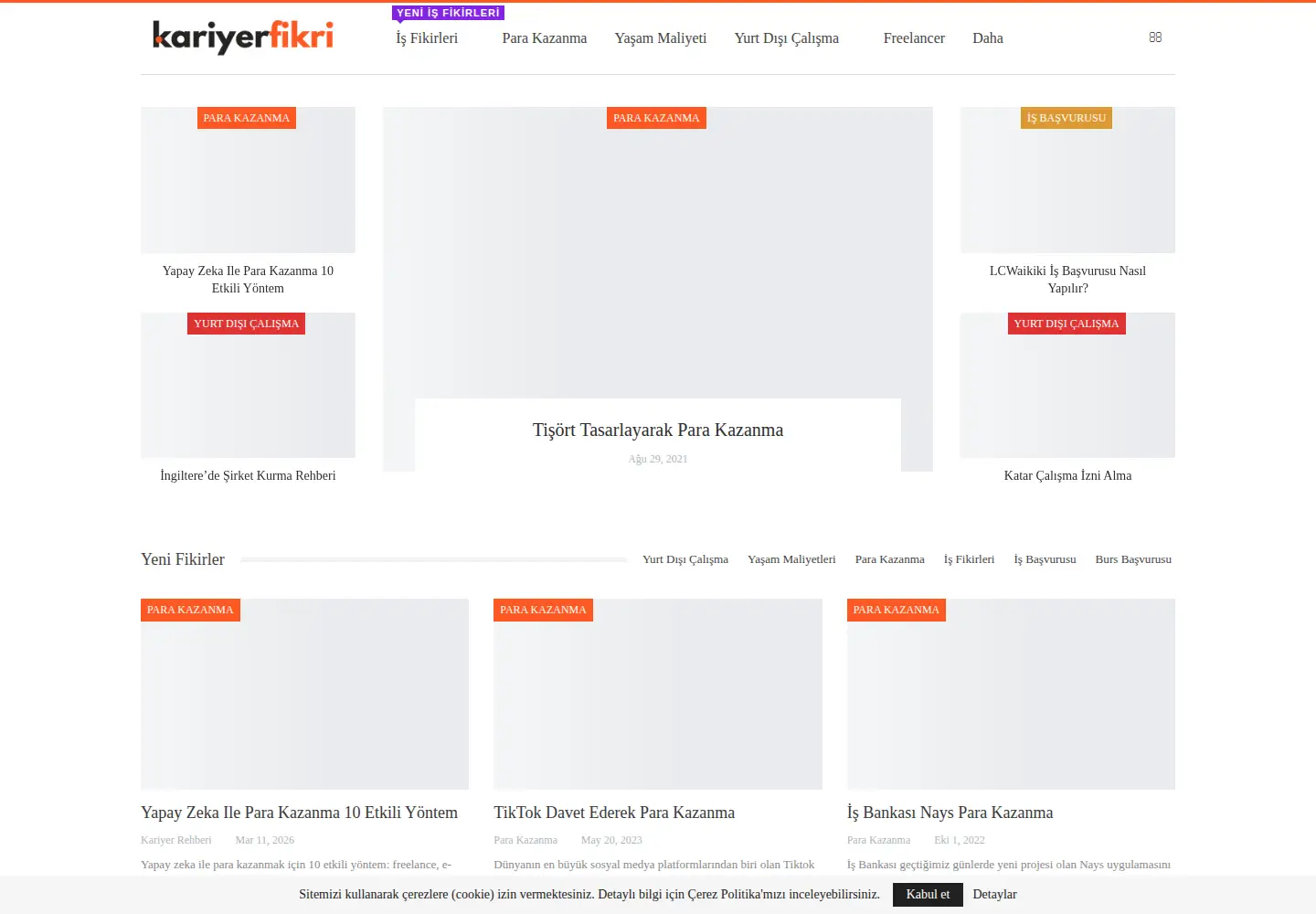Open the Para Kazanma menu item

click(545, 38)
